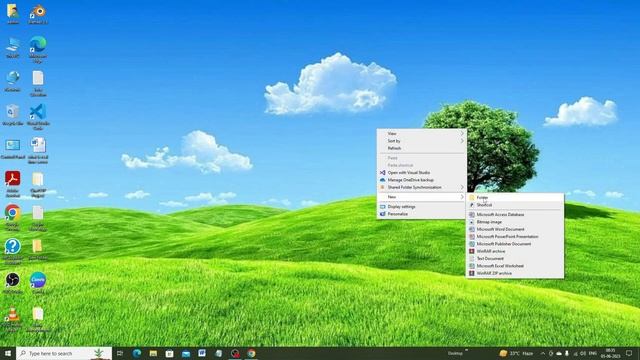Launch the OBS Studio desktop shortcut
640x360 pixels.
[x=13, y=283]
